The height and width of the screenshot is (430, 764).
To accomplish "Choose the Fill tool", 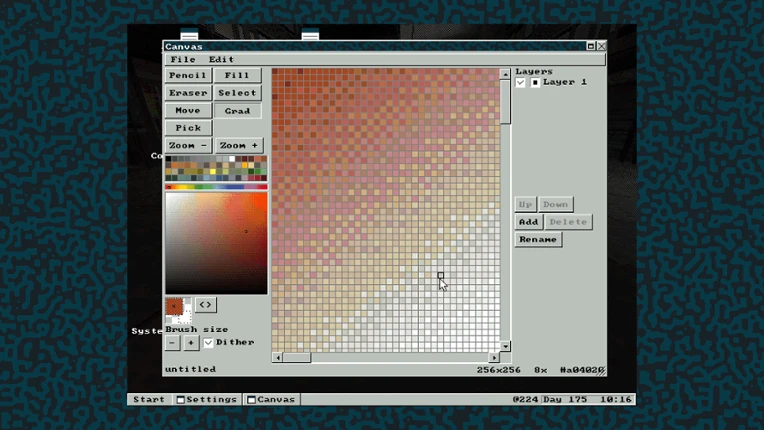I will pos(237,75).
